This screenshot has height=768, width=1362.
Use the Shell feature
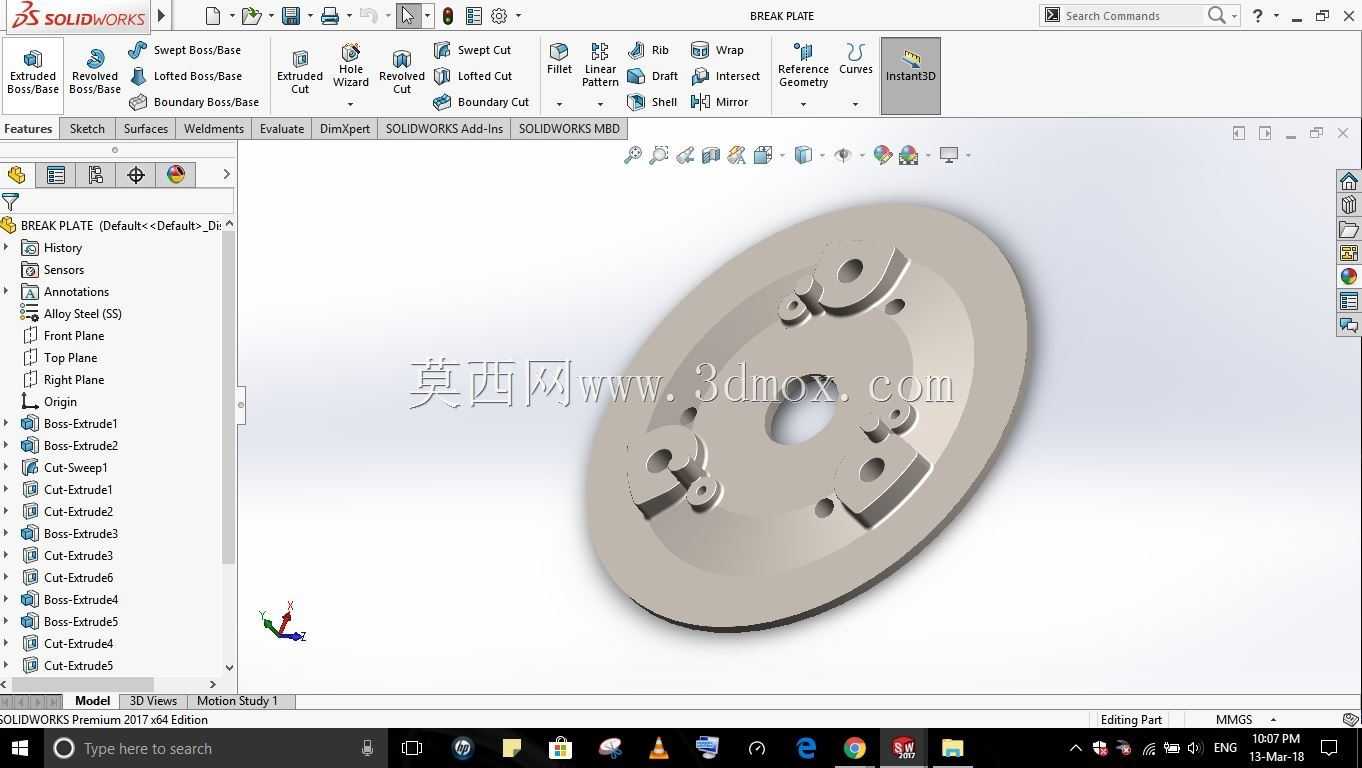(x=652, y=102)
